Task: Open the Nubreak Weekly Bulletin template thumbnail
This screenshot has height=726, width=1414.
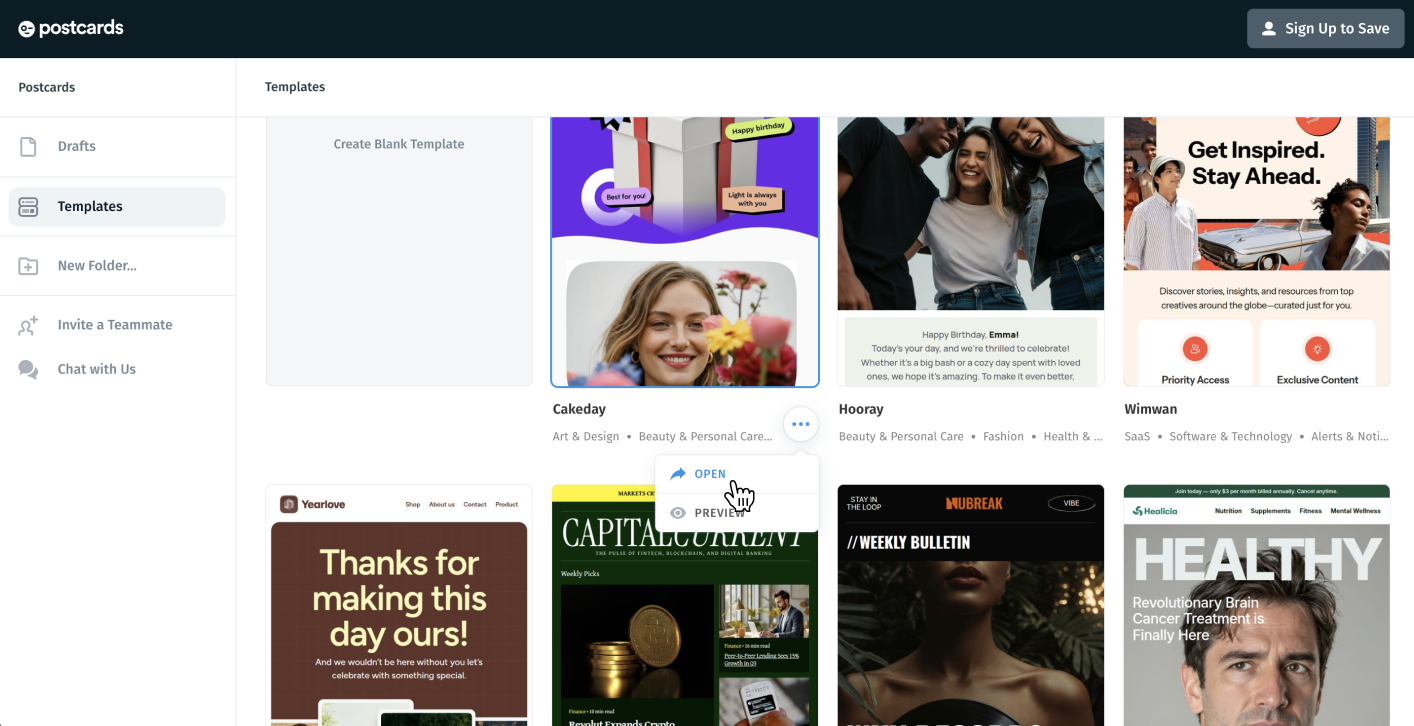Action: coord(971,605)
